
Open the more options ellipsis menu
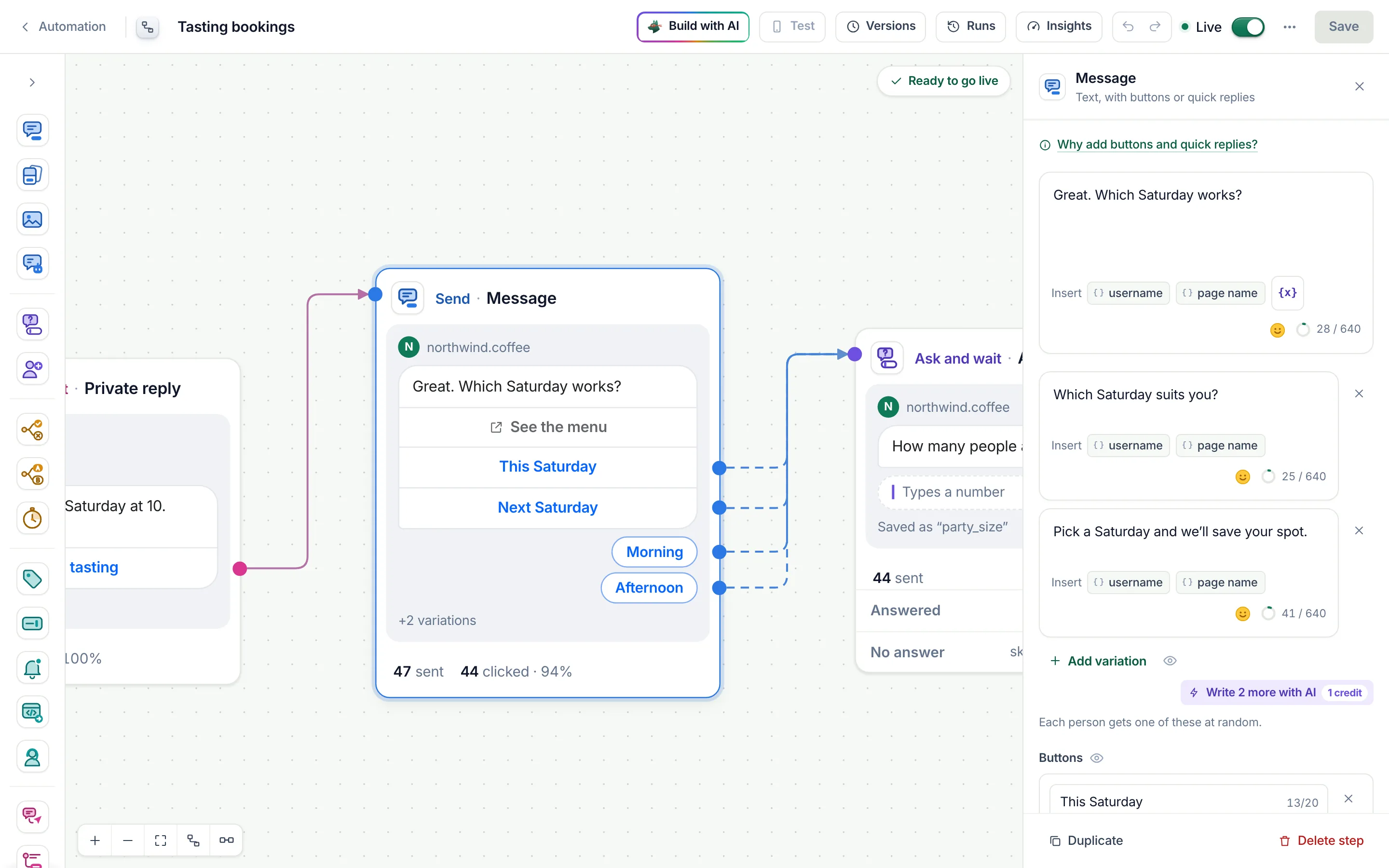point(1290,27)
